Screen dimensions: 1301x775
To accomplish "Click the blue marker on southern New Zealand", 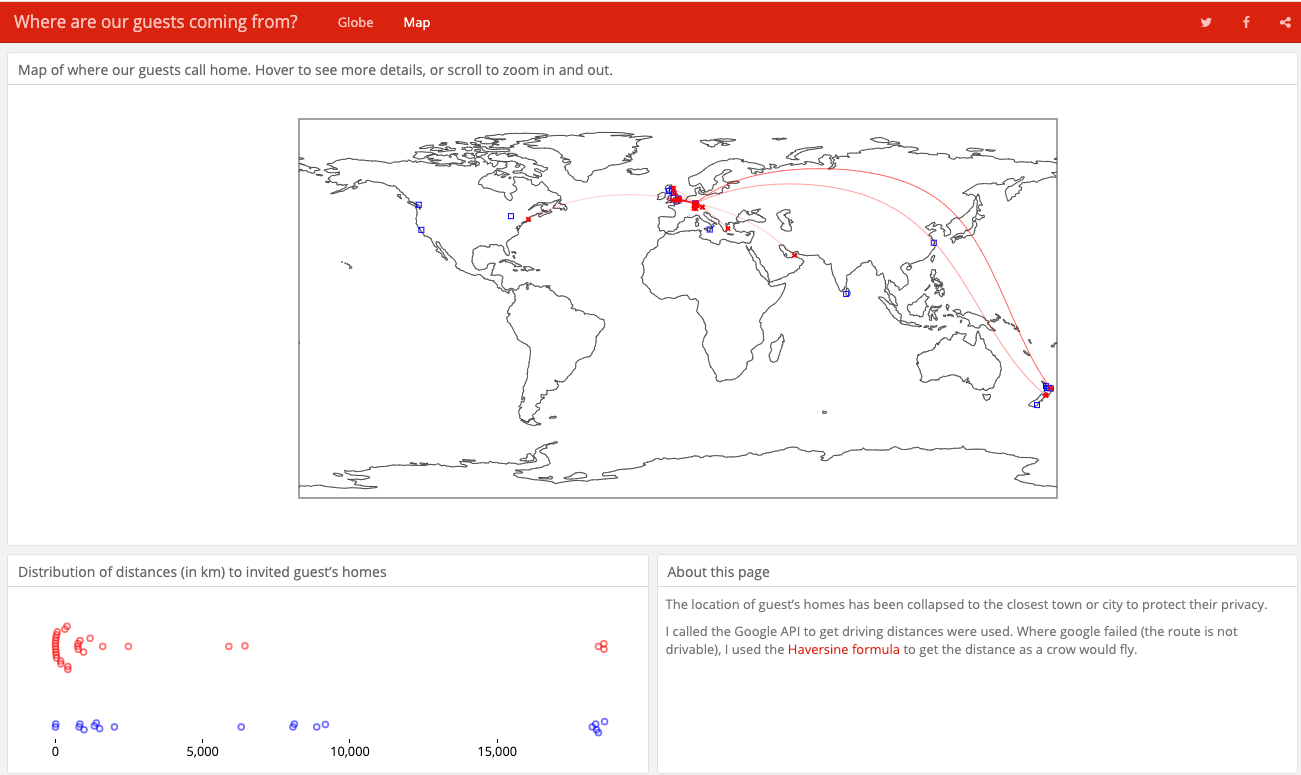I will (1036, 404).
